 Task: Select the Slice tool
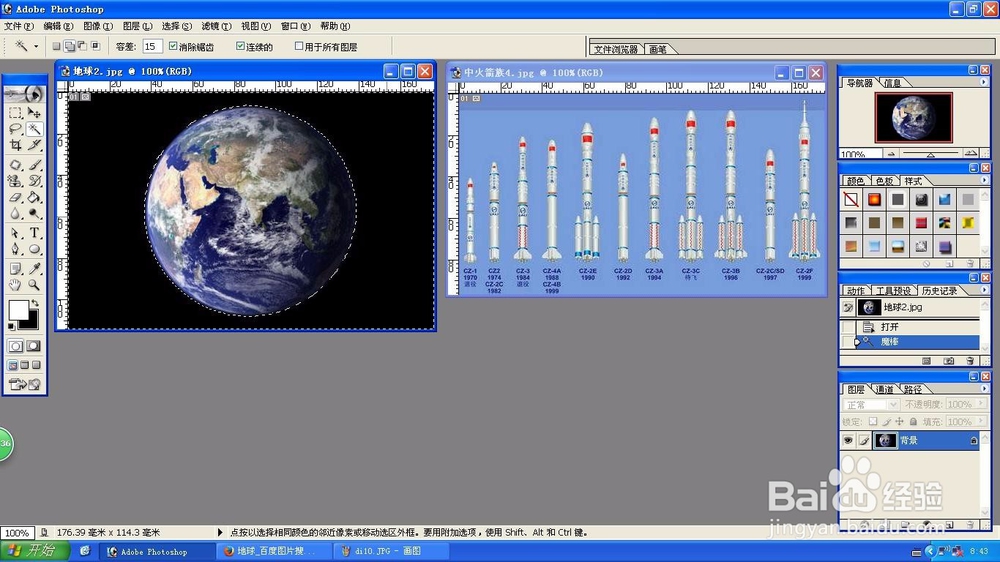click(34, 145)
